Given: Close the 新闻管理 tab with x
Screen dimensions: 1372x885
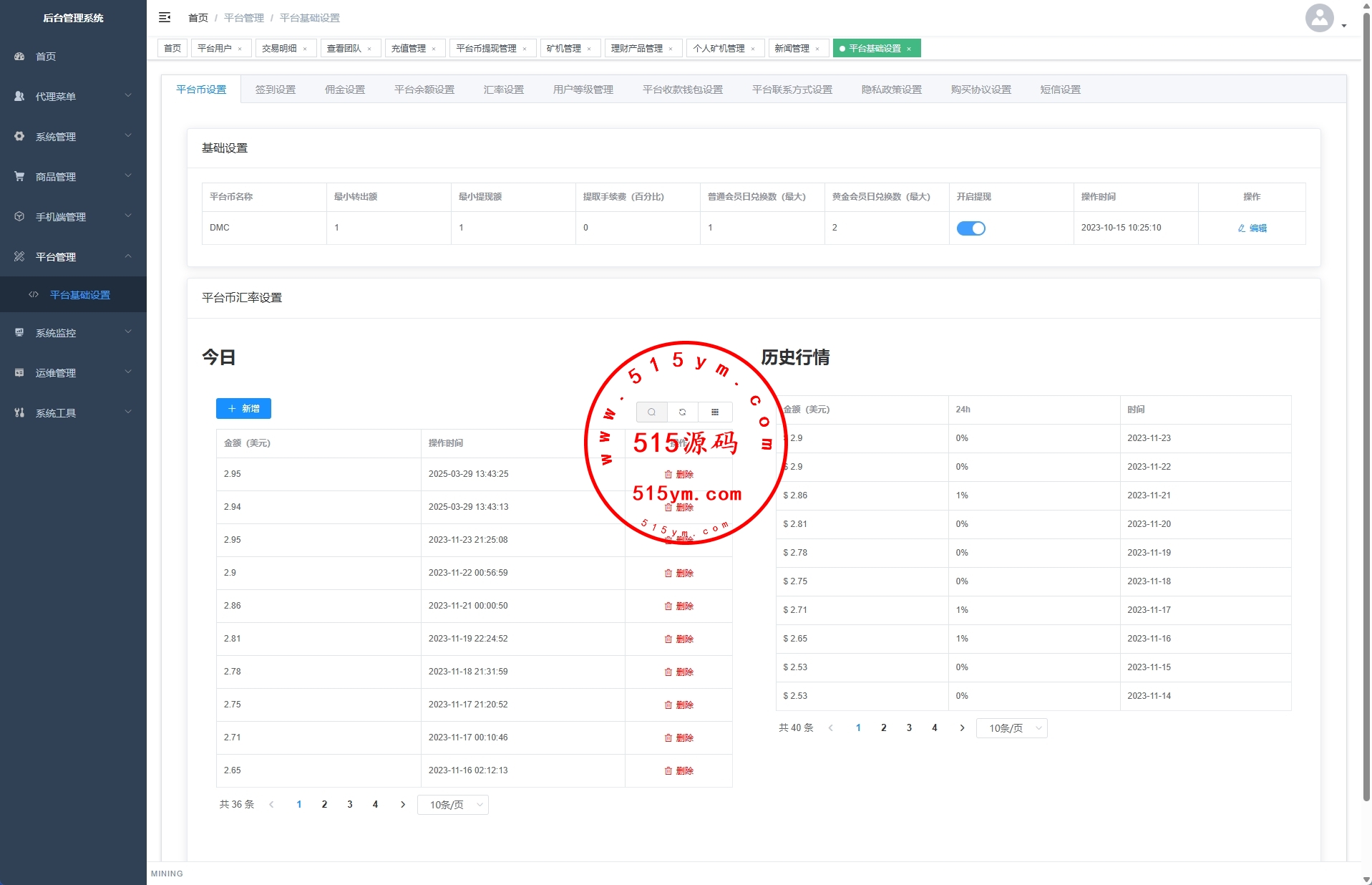Looking at the screenshot, I should (817, 49).
